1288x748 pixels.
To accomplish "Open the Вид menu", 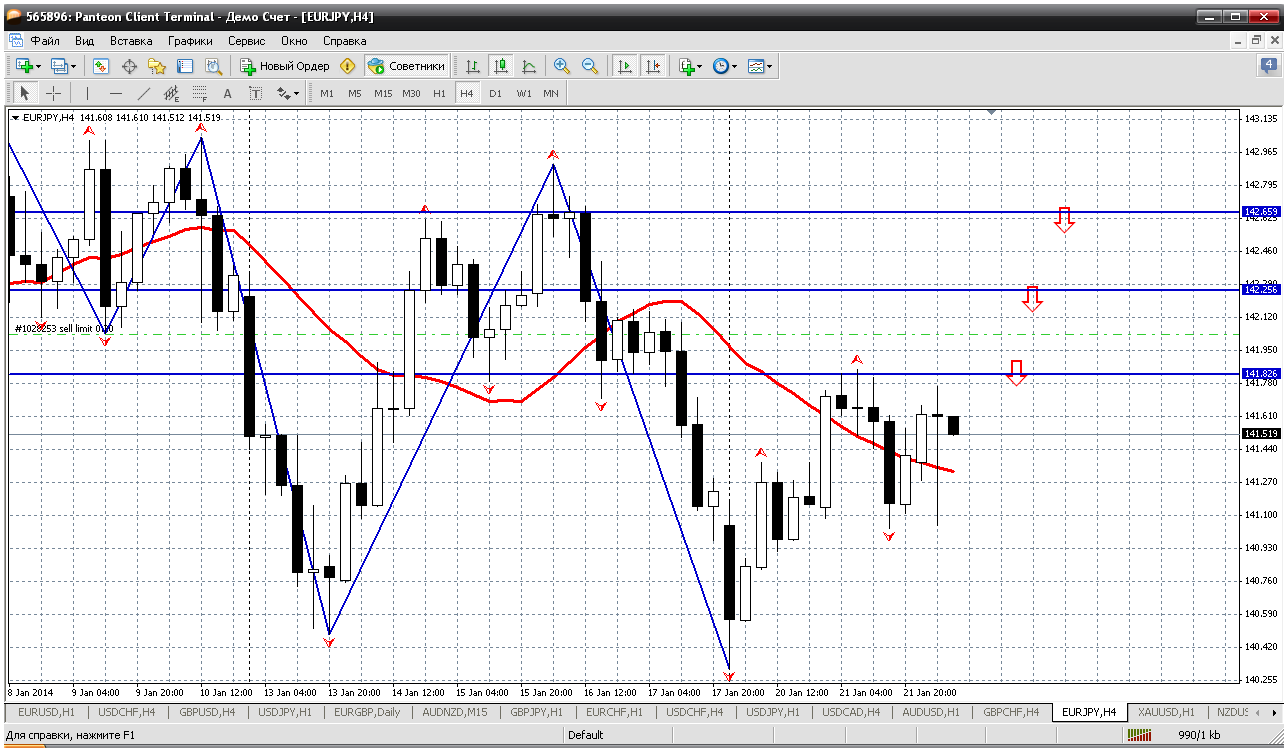I will (85, 41).
